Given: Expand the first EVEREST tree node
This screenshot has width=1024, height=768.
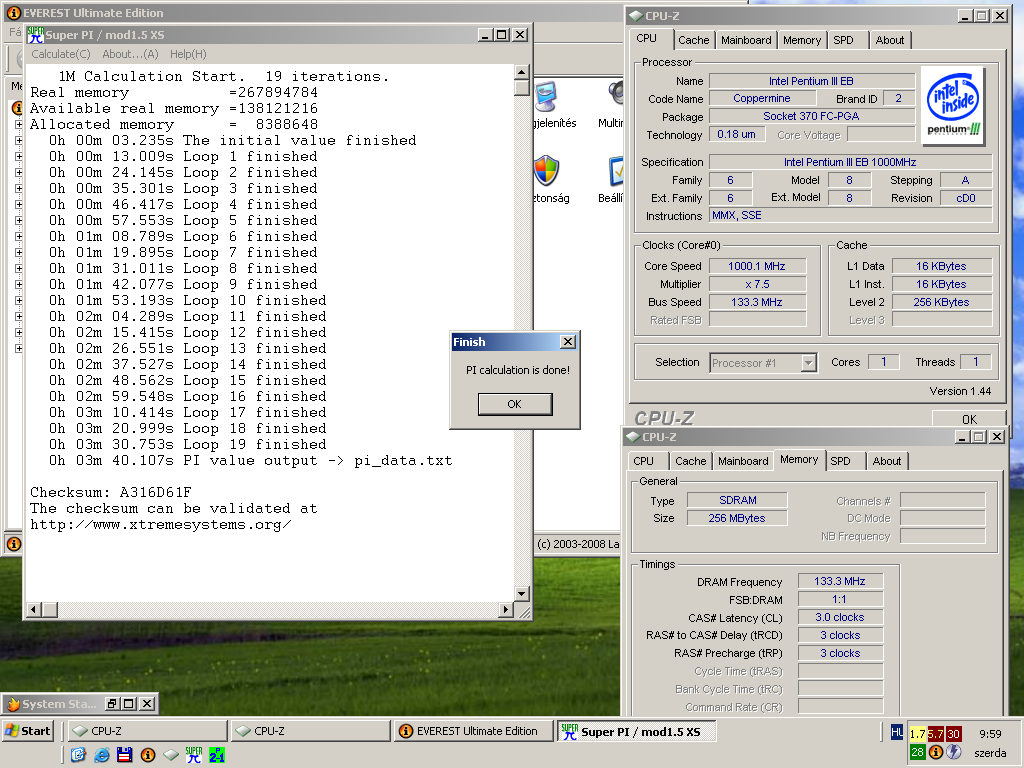Looking at the screenshot, I should 19,124.
